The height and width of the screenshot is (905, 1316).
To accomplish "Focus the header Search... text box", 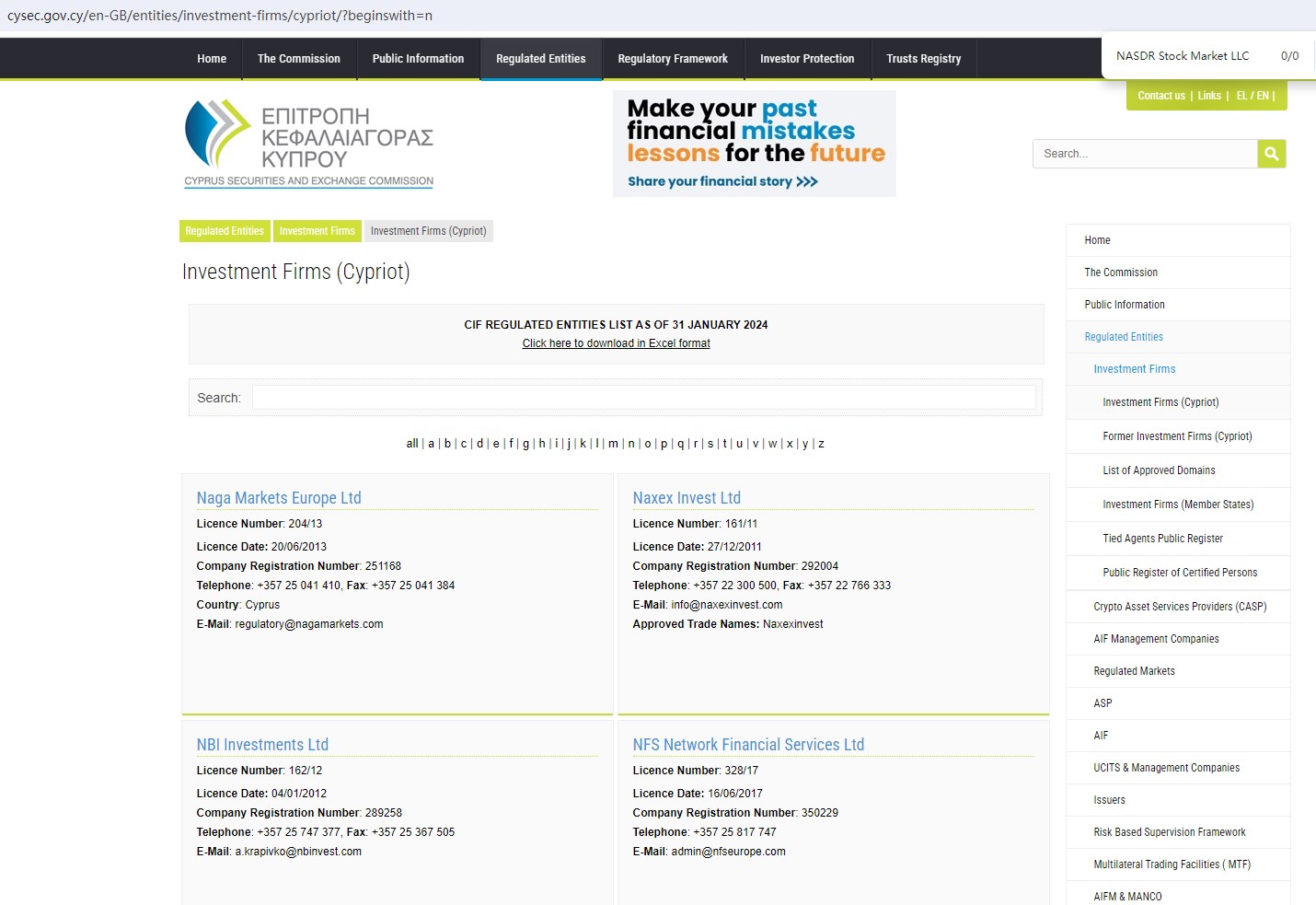I will click(x=1145, y=154).
